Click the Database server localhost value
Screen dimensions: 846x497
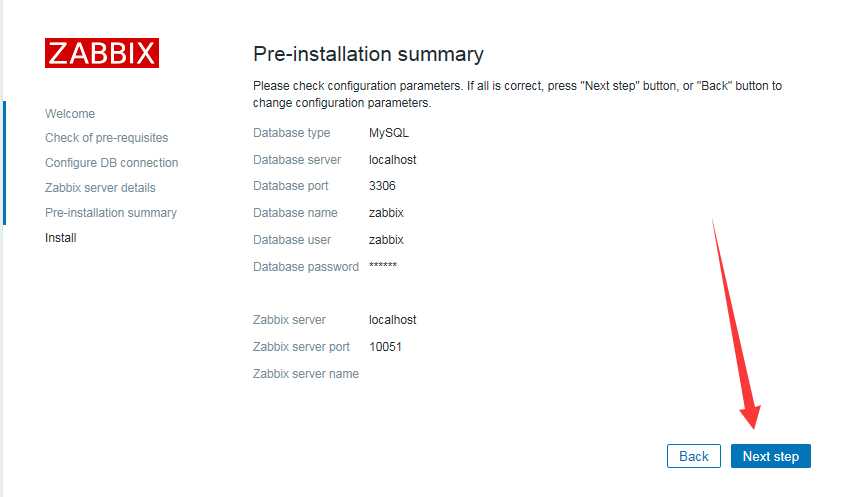click(x=392, y=160)
